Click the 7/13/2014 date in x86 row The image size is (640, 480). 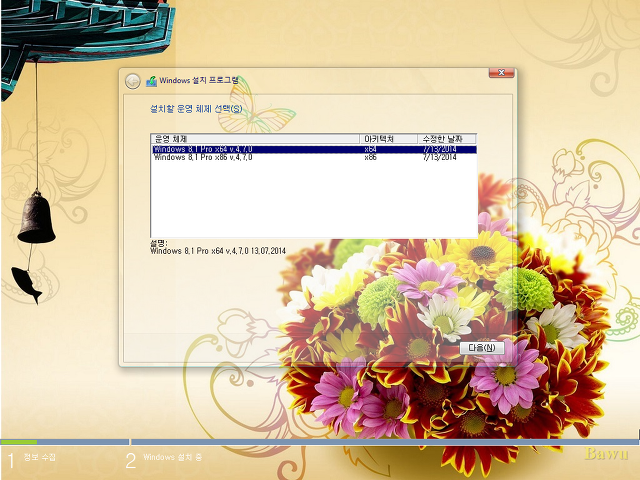[x=440, y=157]
